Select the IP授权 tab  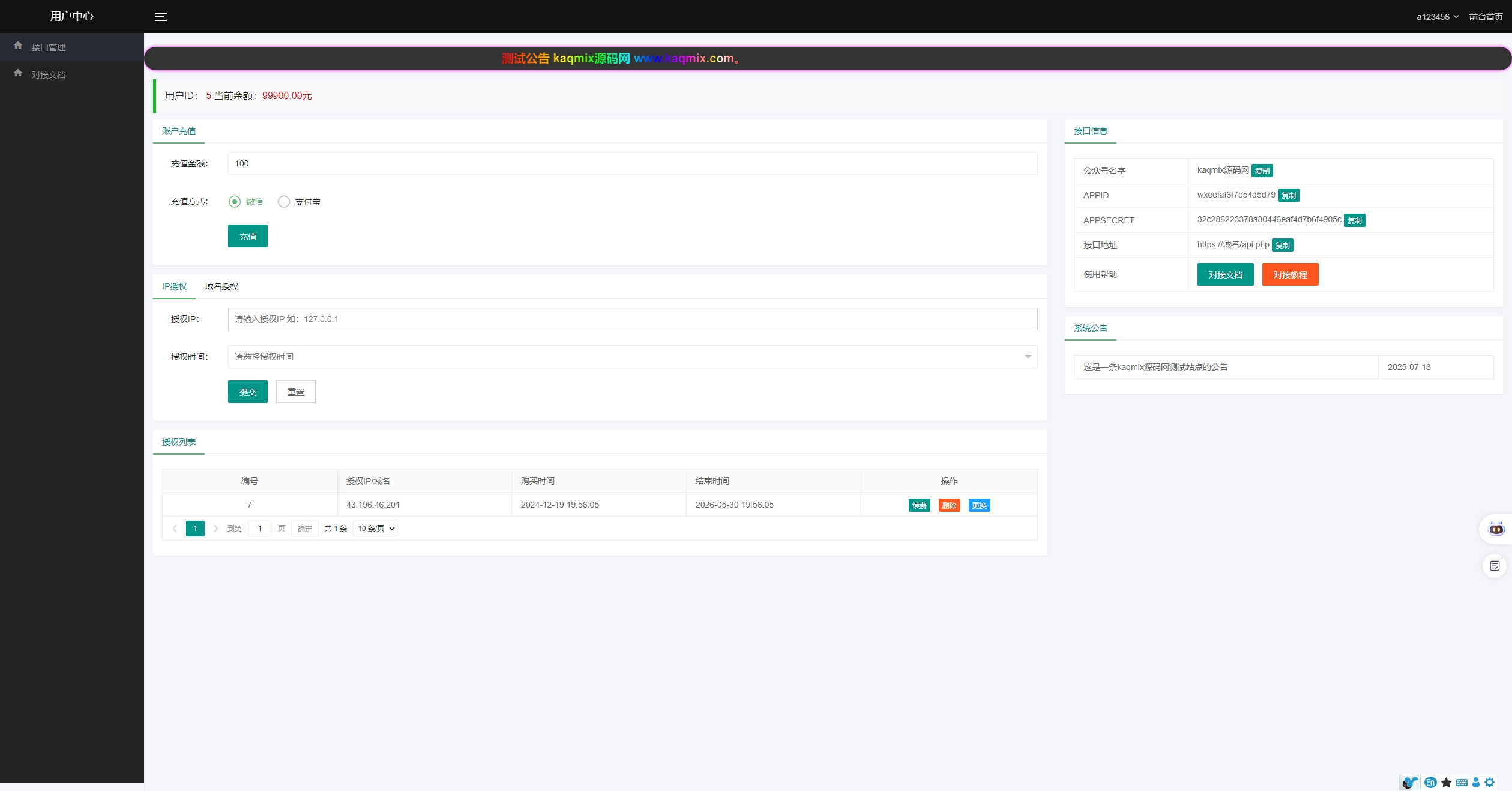[x=174, y=286]
